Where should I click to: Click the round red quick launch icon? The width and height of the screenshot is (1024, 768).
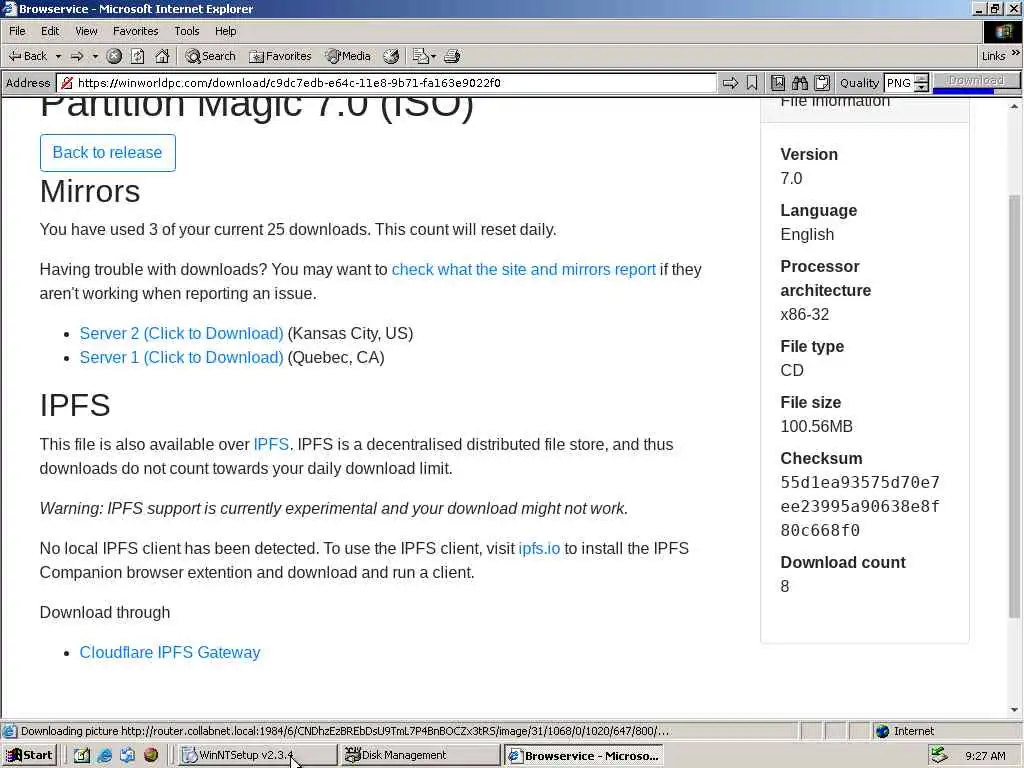[151, 755]
